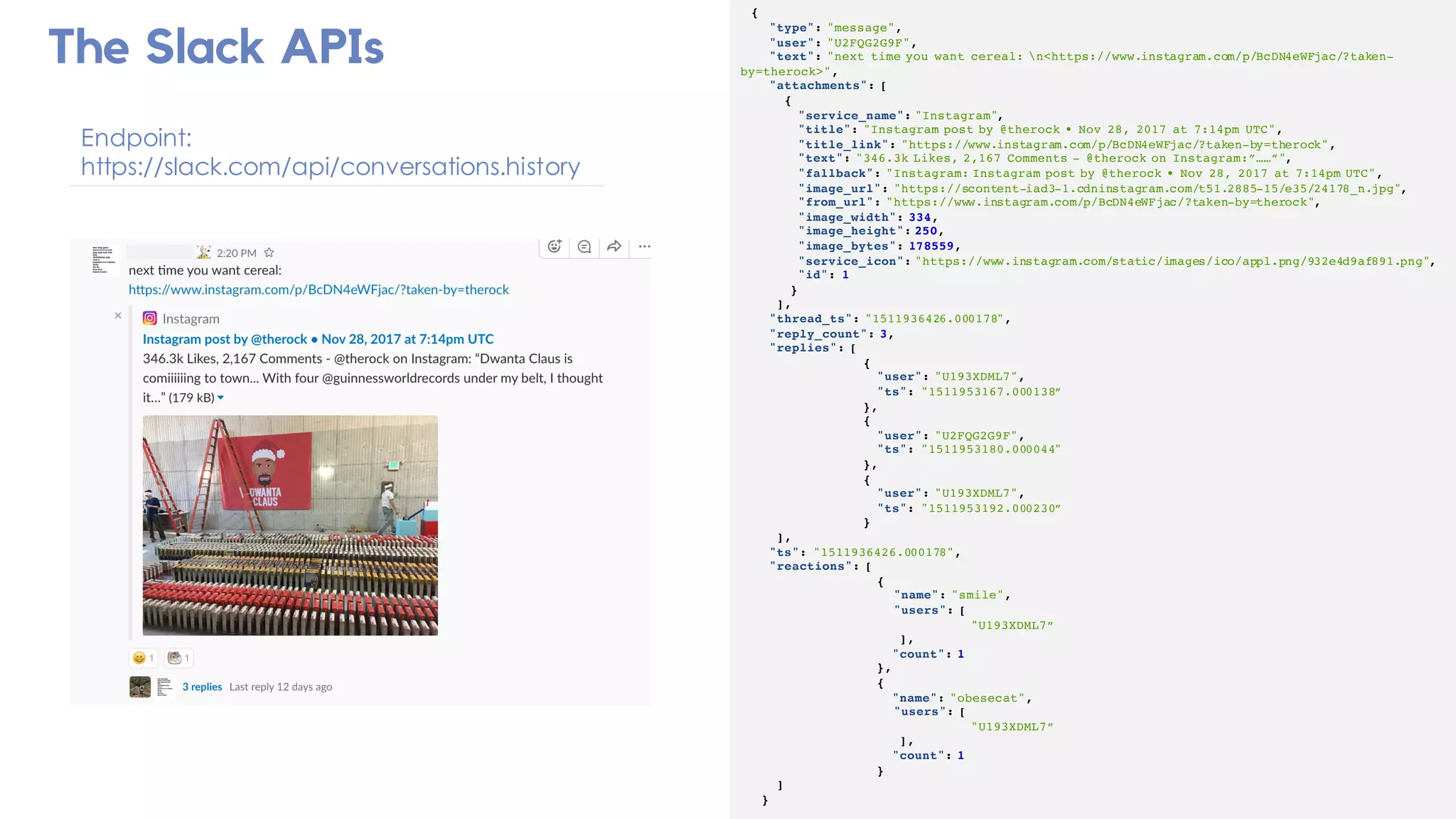Open the 3 replies thread link
The height and width of the screenshot is (819, 1456).
tap(202, 687)
